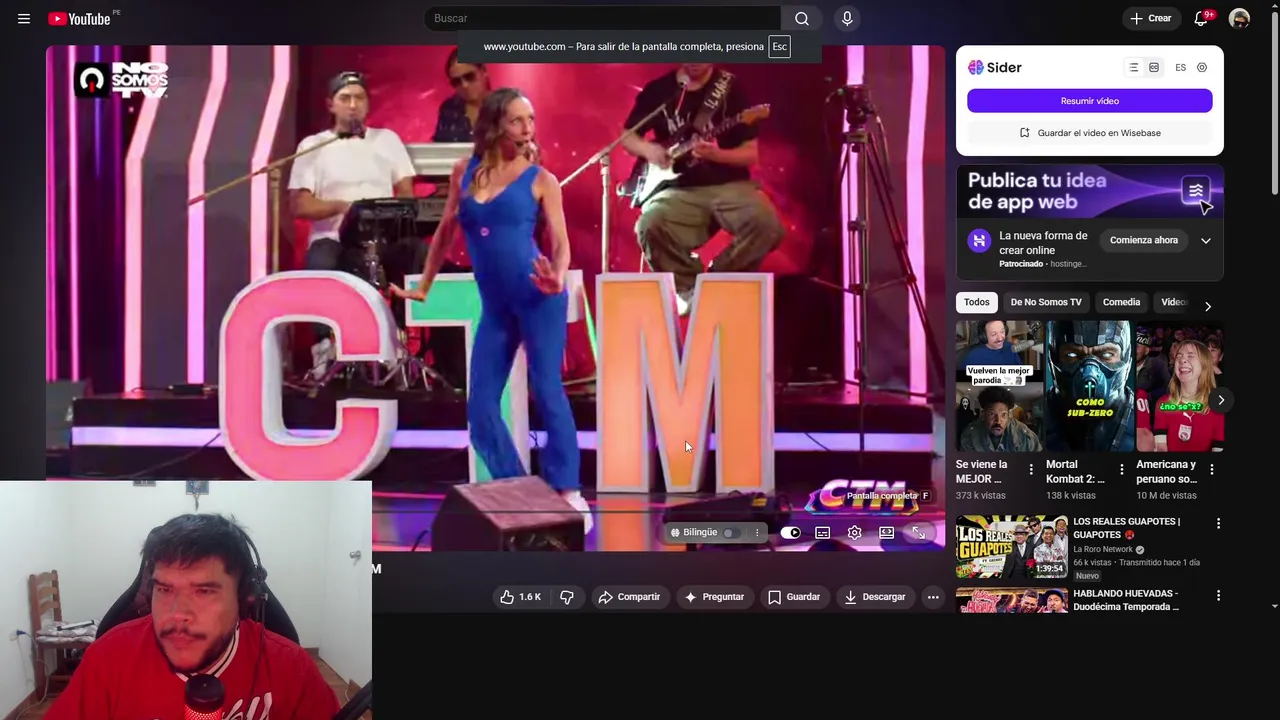Open the Mortal Kombat Sub-Zero short thumbnail
Image resolution: width=1280 pixels, height=720 pixels.
1089,386
